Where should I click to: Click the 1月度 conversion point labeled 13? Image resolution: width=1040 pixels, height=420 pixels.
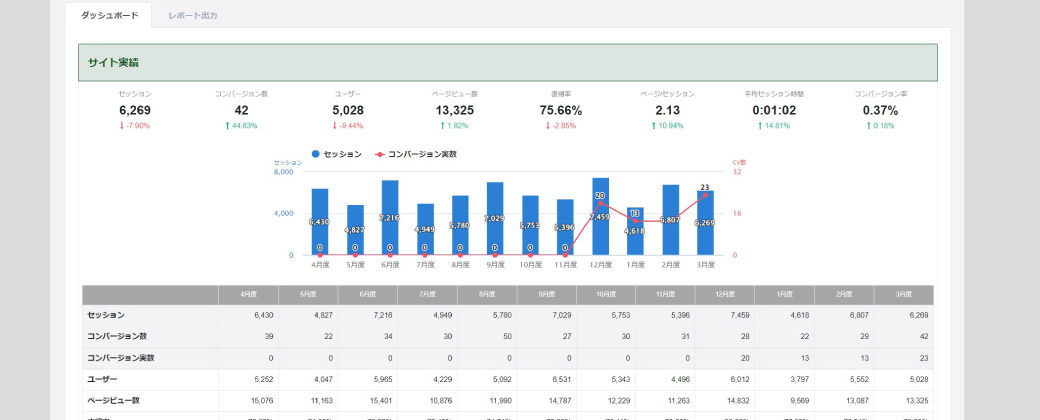pos(635,221)
